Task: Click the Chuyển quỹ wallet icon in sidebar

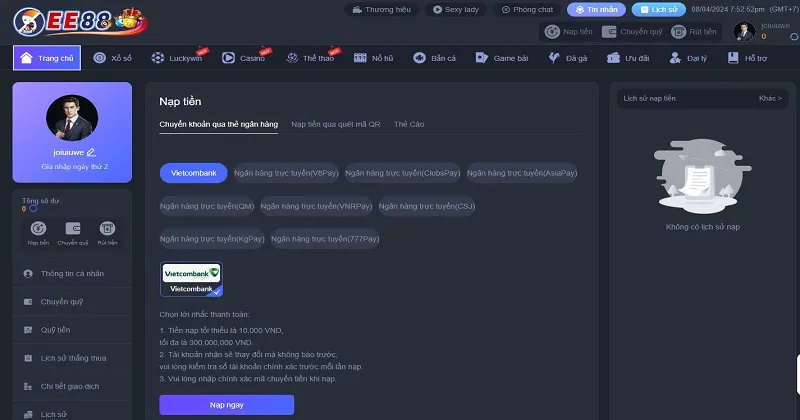Action: pyautogui.click(x=72, y=230)
